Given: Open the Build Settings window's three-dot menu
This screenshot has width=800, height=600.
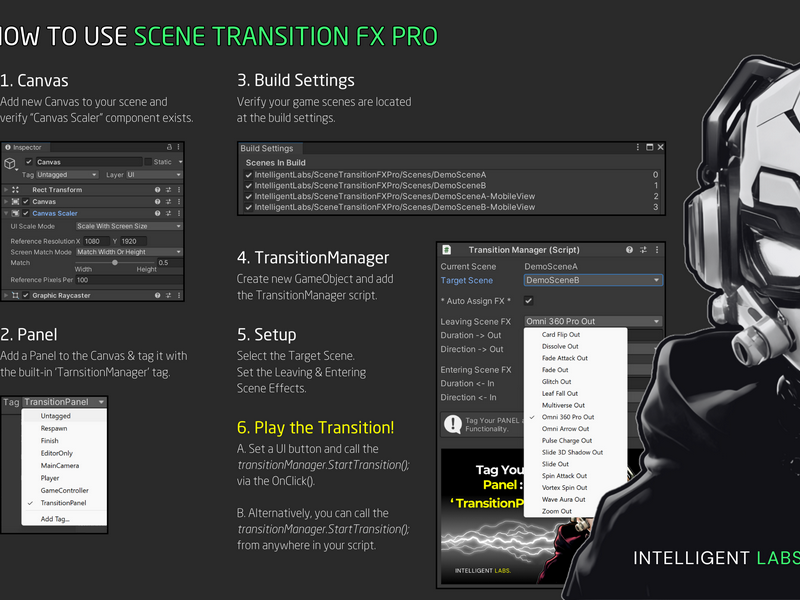Looking at the screenshot, I should tap(637, 147).
